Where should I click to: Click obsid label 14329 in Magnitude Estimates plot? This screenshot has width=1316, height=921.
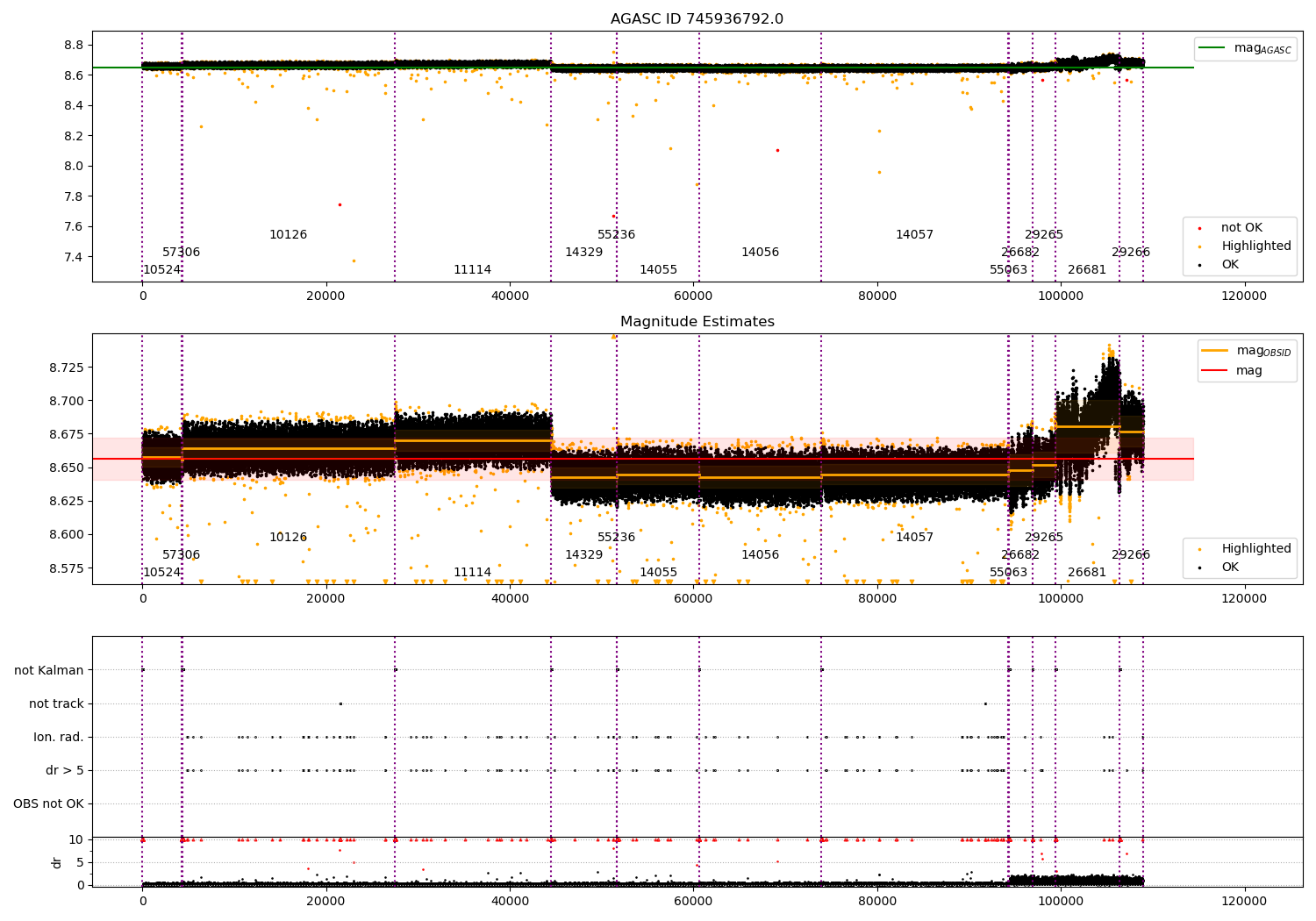coord(583,555)
